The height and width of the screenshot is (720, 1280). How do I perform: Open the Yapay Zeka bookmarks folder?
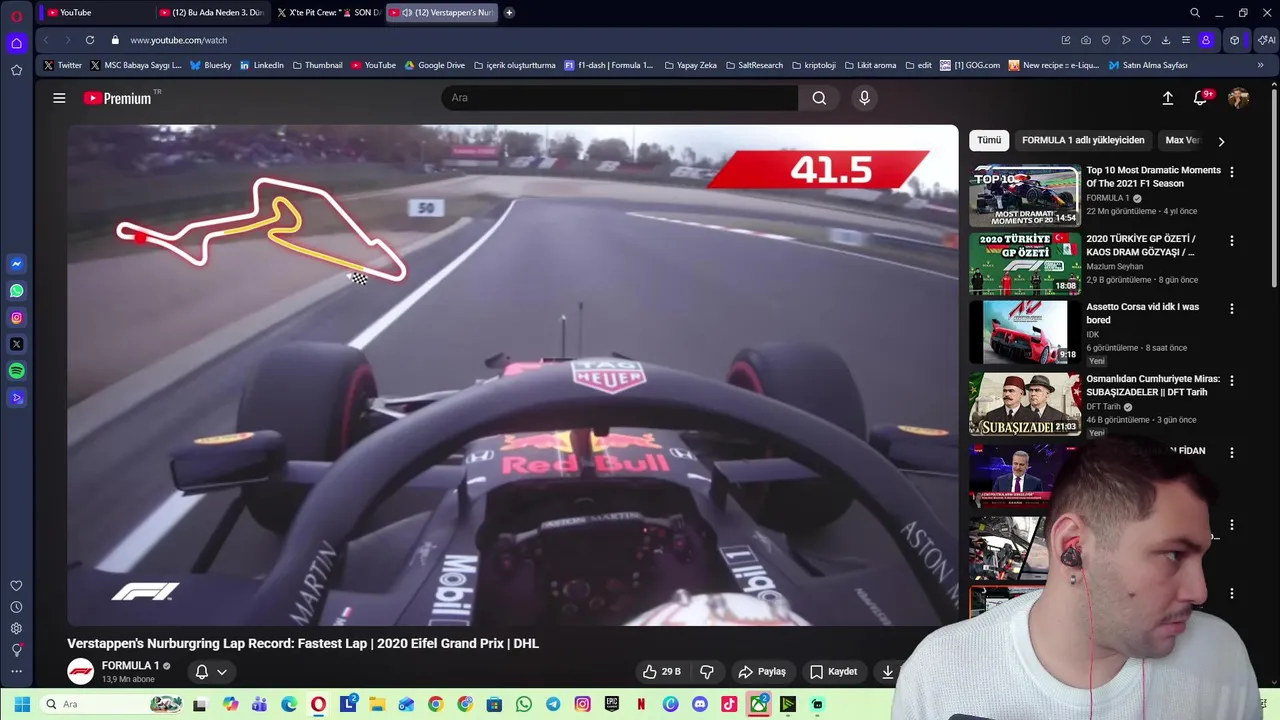coord(690,65)
